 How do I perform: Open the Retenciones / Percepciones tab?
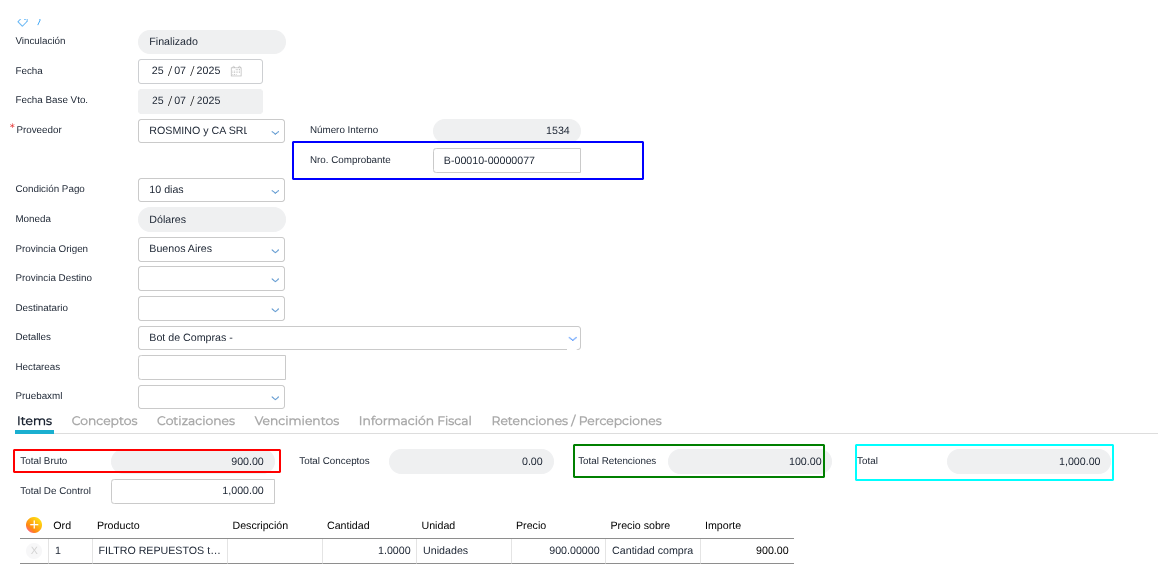(x=576, y=421)
